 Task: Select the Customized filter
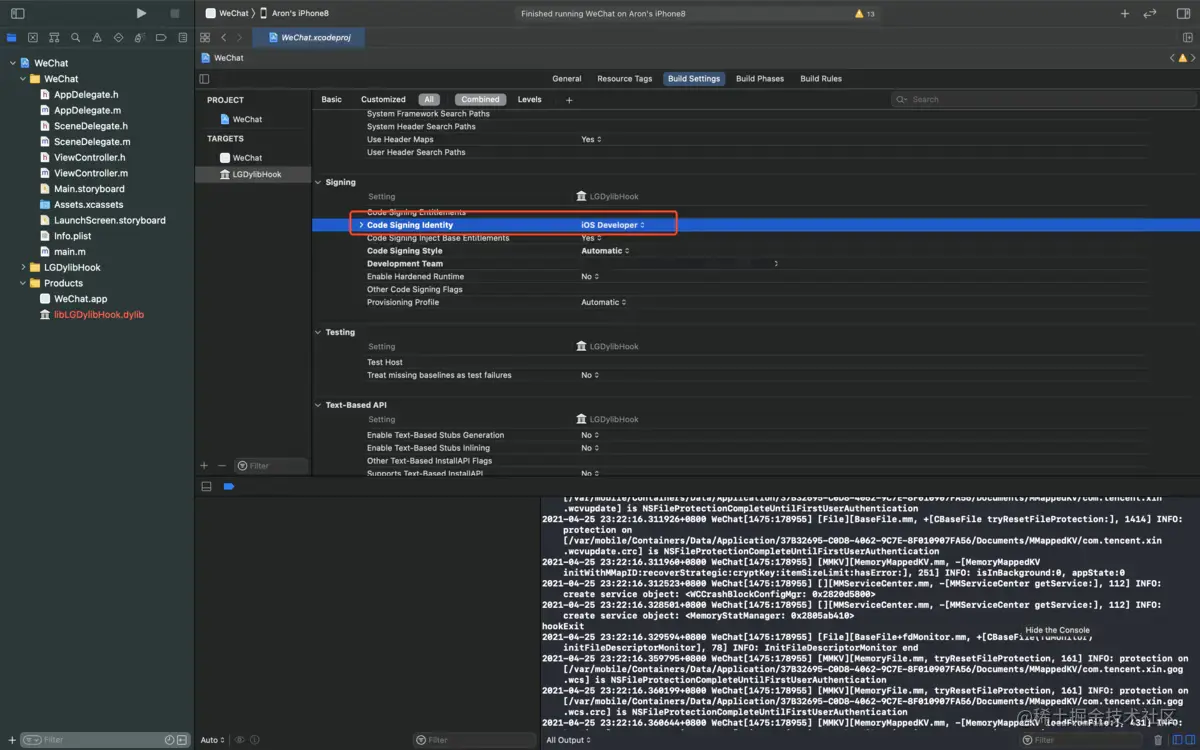click(383, 99)
